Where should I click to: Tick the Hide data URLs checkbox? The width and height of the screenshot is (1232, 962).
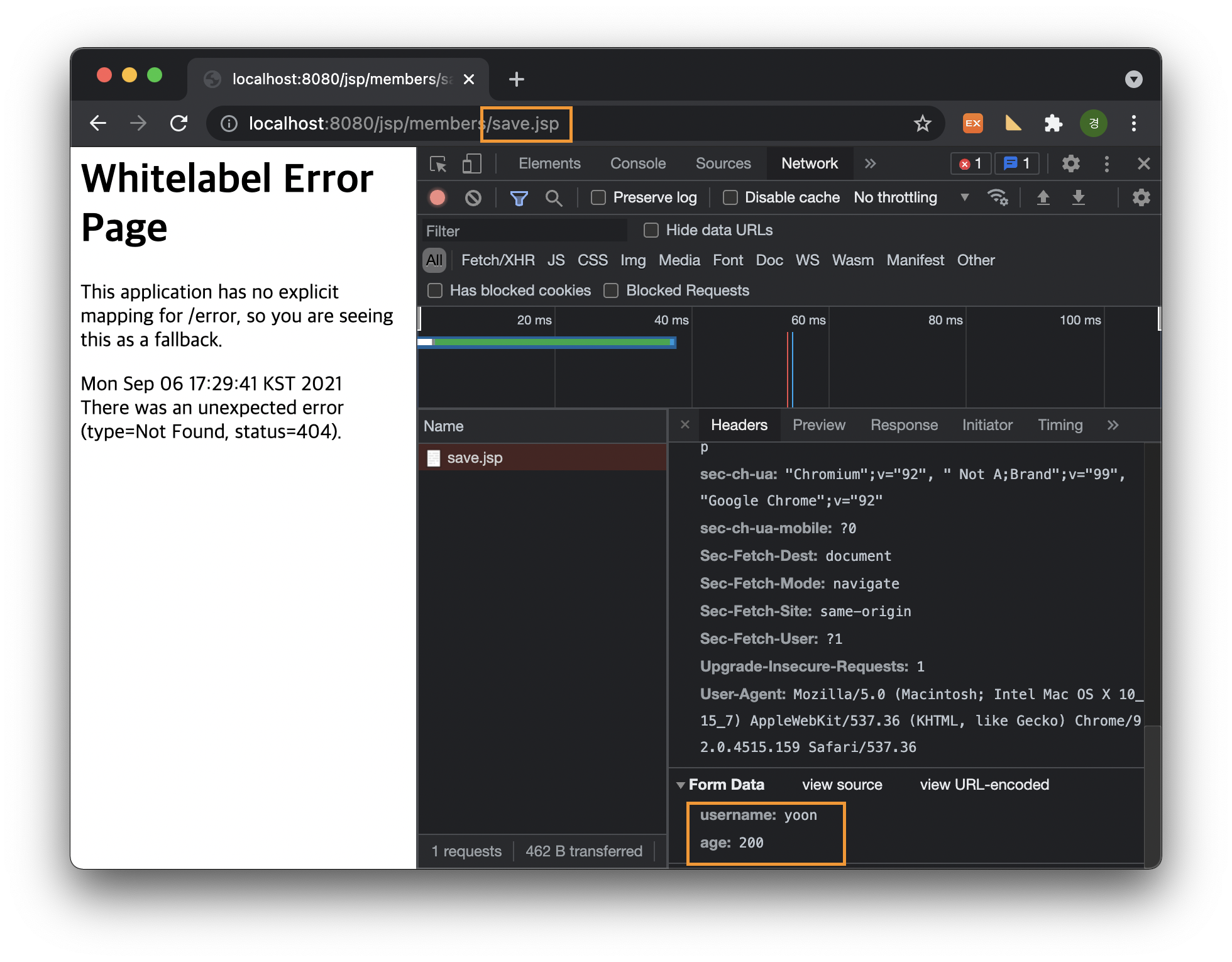coord(651,230)
